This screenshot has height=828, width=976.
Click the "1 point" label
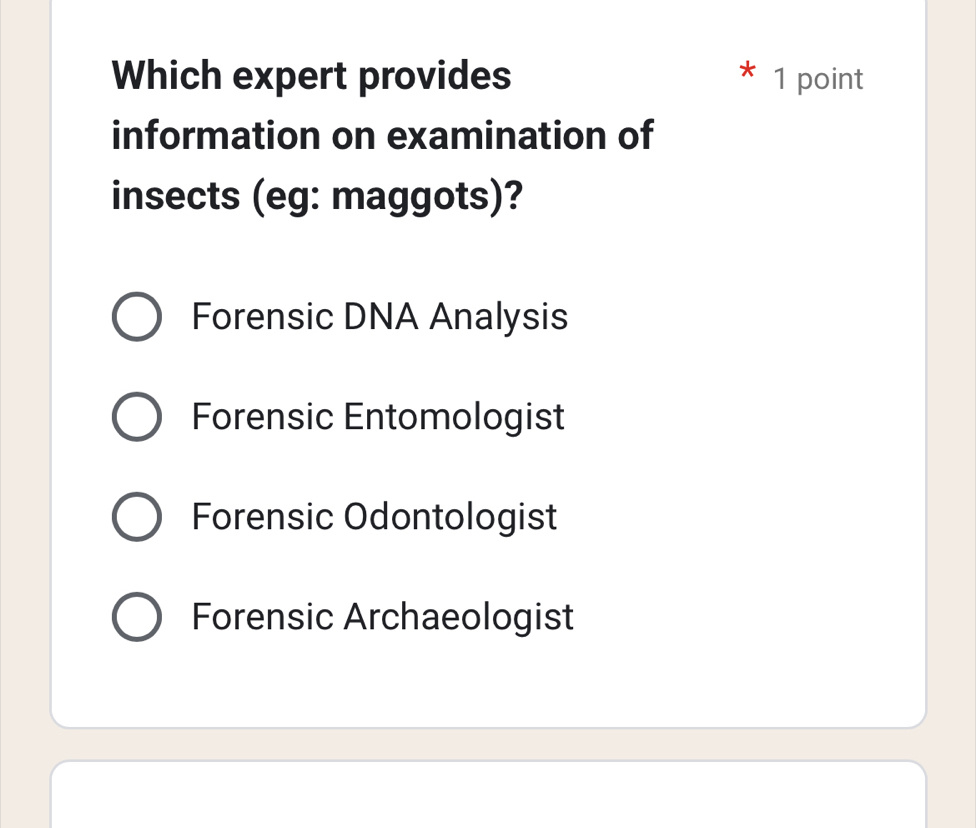pyautogui.click(x=818, y=79)
